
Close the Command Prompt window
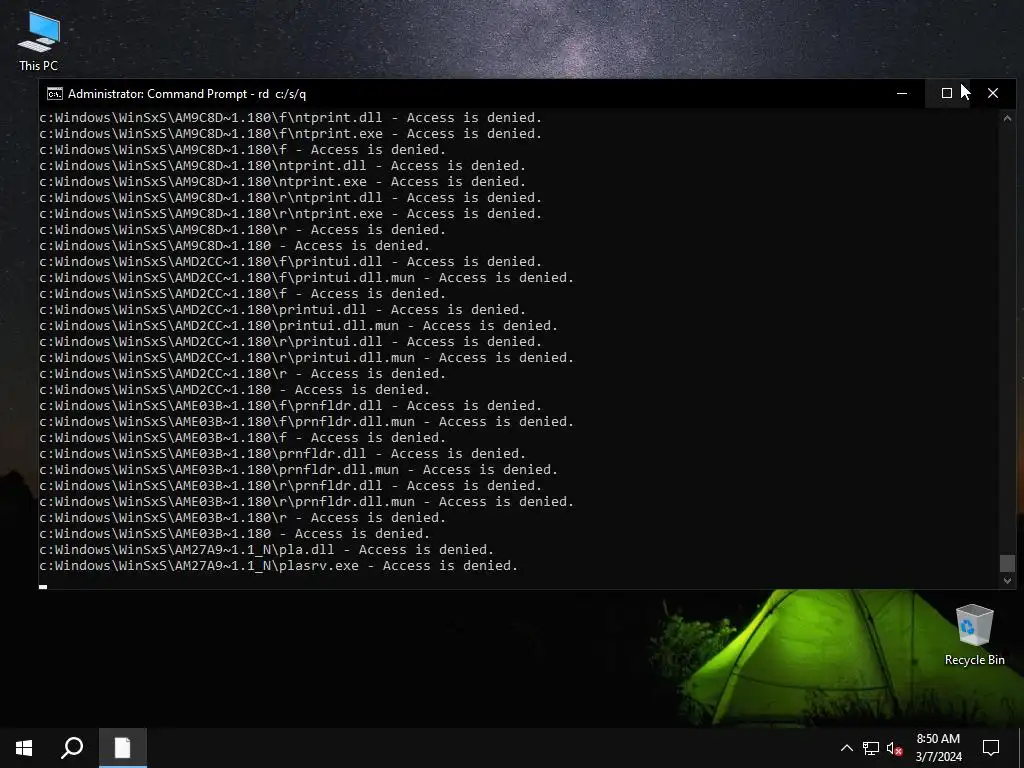point(993,93)
